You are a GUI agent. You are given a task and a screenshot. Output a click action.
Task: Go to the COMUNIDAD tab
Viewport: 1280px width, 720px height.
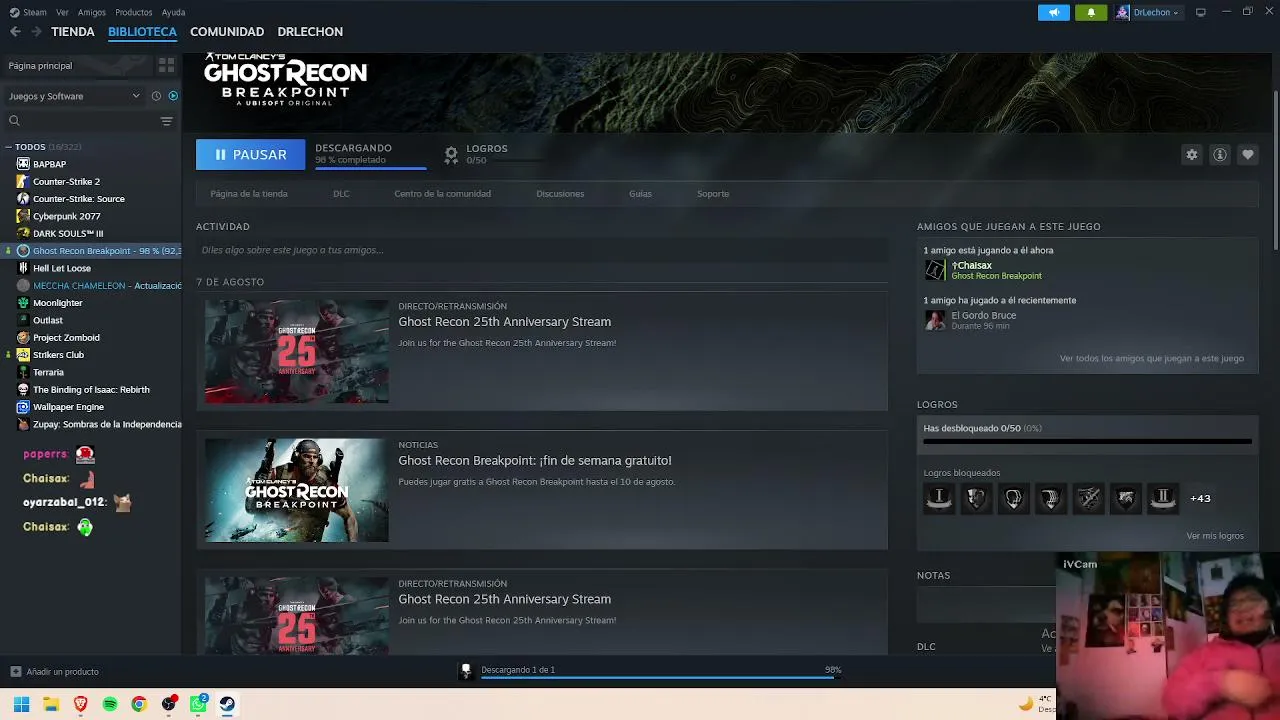click(x=227, y=32)
